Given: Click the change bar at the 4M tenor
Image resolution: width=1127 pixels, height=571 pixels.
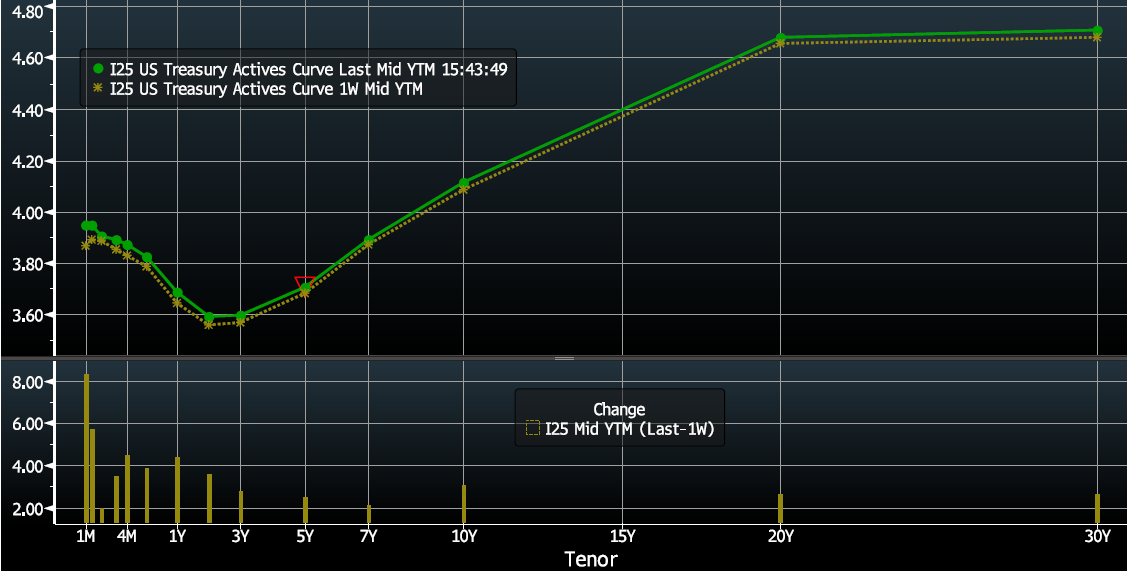Looking at the screenshot, I should (127, 489).
